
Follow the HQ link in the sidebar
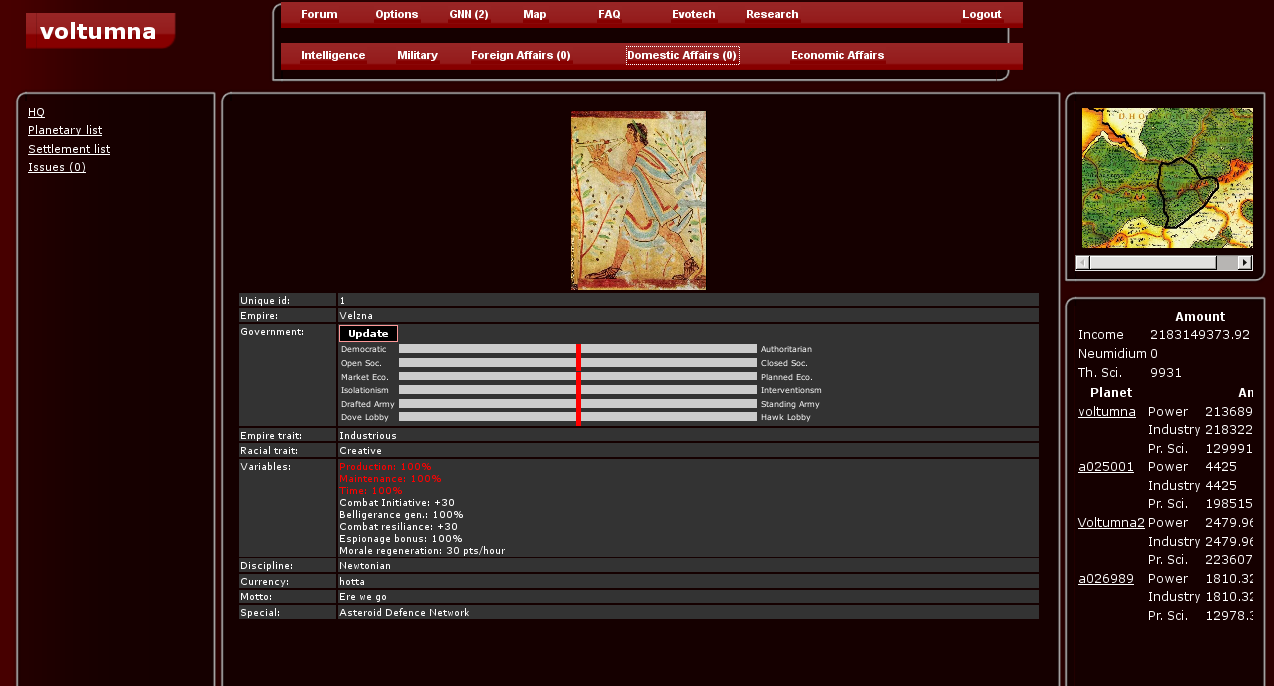point(36,112)
